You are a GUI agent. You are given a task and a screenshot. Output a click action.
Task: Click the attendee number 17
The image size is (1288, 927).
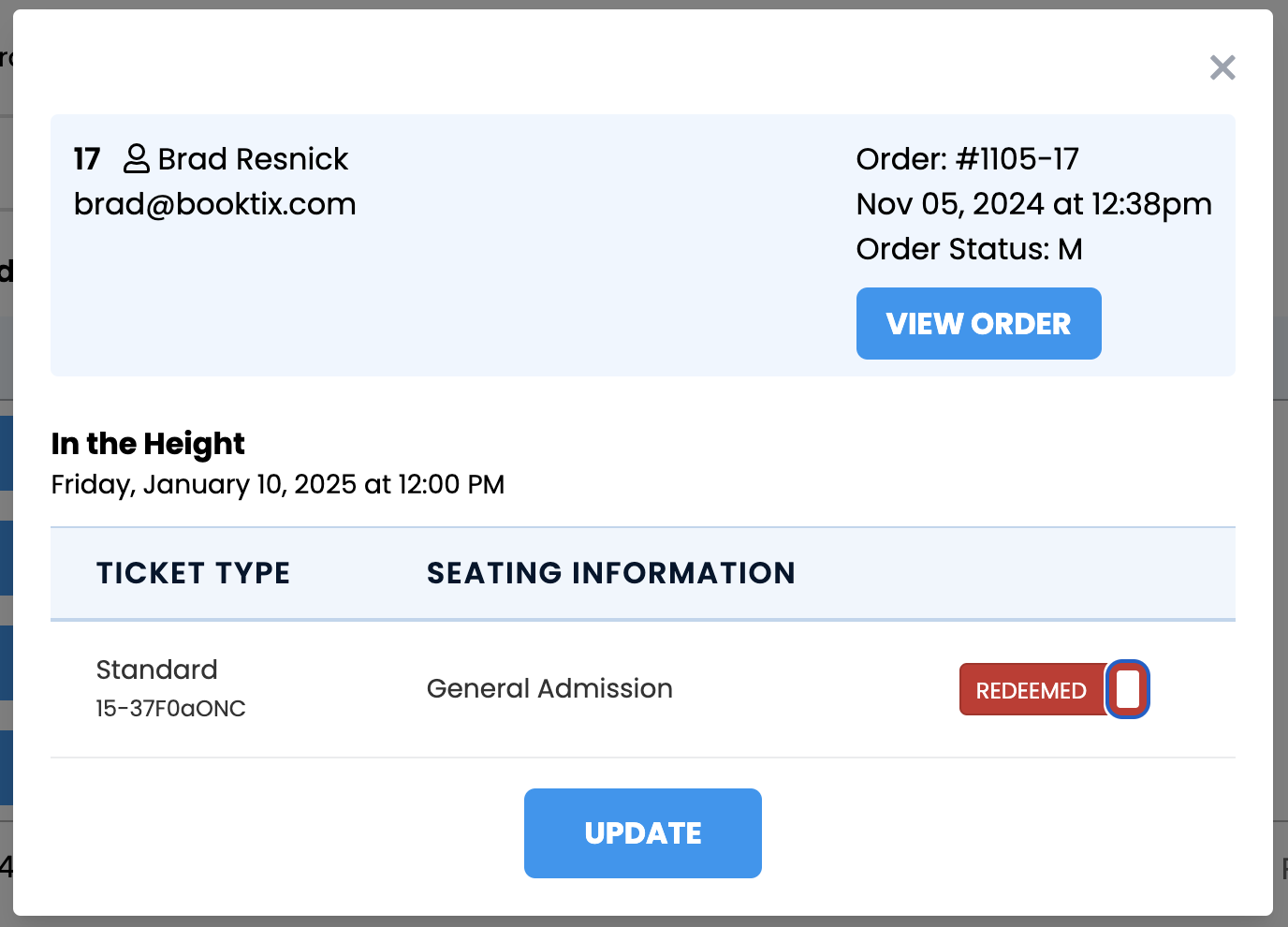click(87, 159)
